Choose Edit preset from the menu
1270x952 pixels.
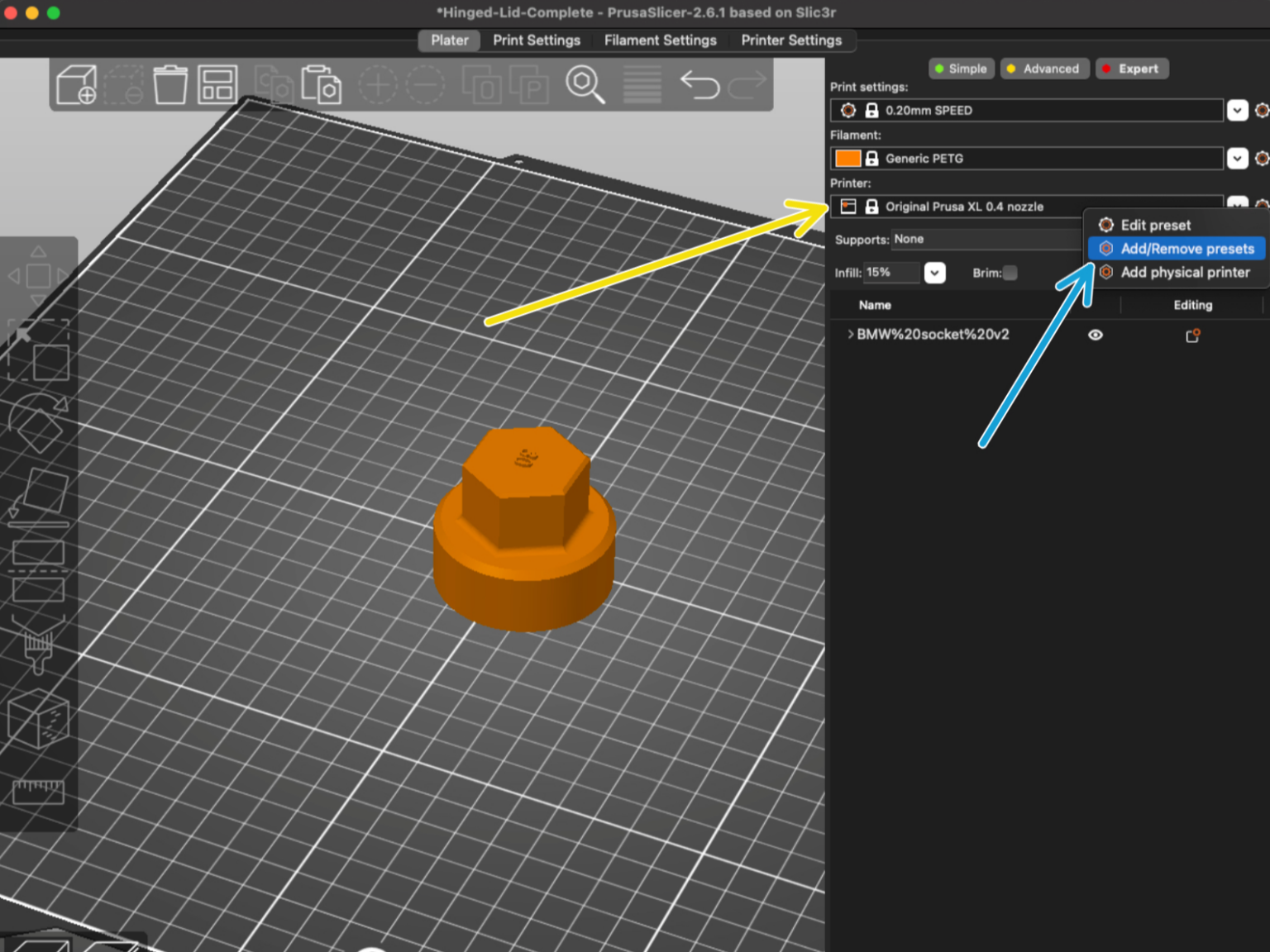pos(1155,224)
